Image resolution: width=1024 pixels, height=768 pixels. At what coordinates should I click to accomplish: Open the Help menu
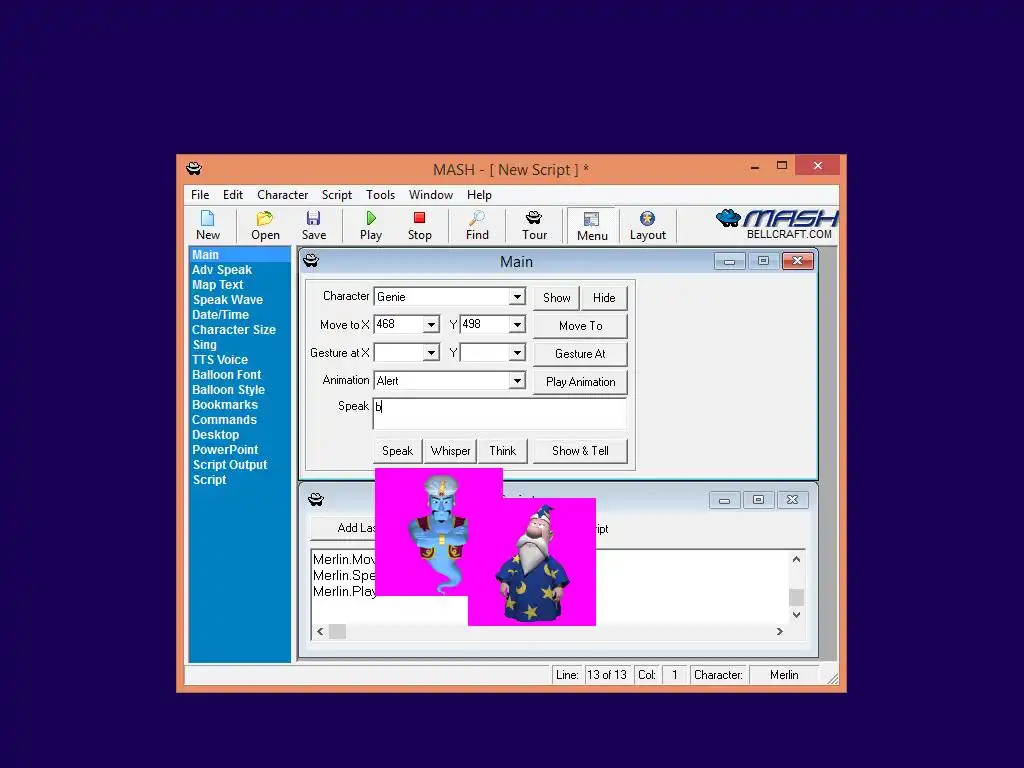(x=479, y=195)
